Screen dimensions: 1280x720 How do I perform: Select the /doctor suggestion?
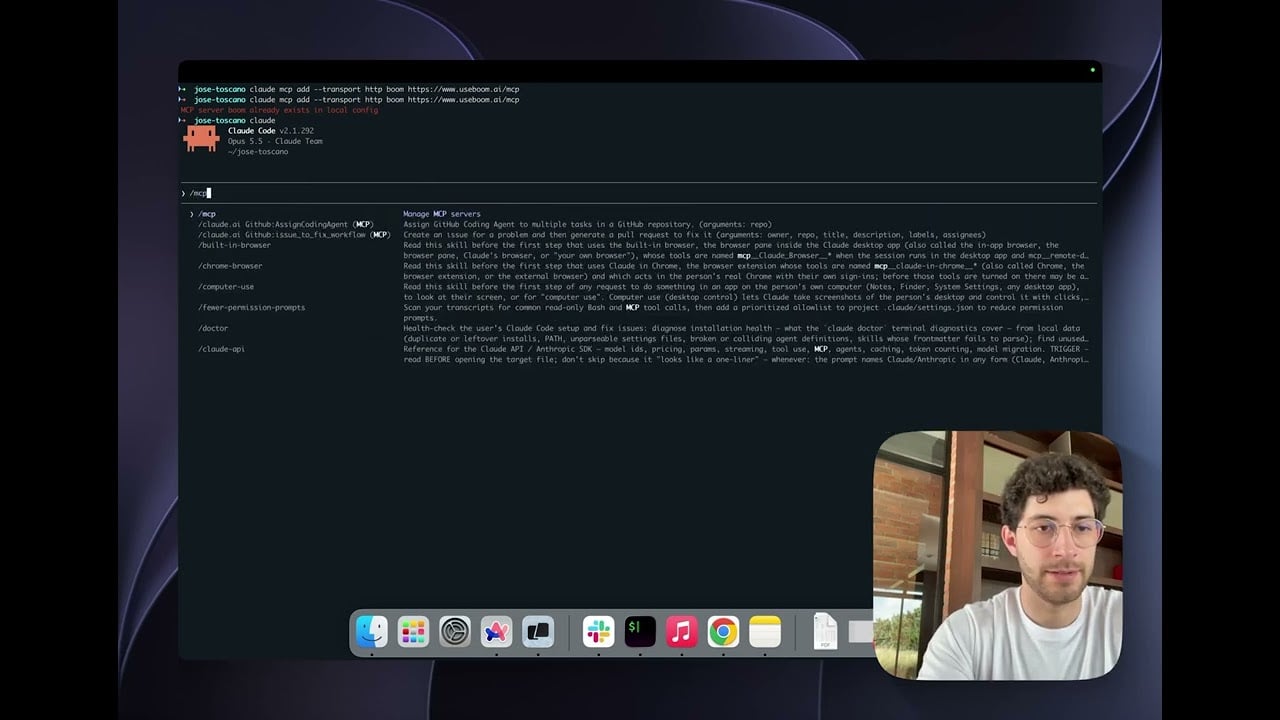coord(213,328)
